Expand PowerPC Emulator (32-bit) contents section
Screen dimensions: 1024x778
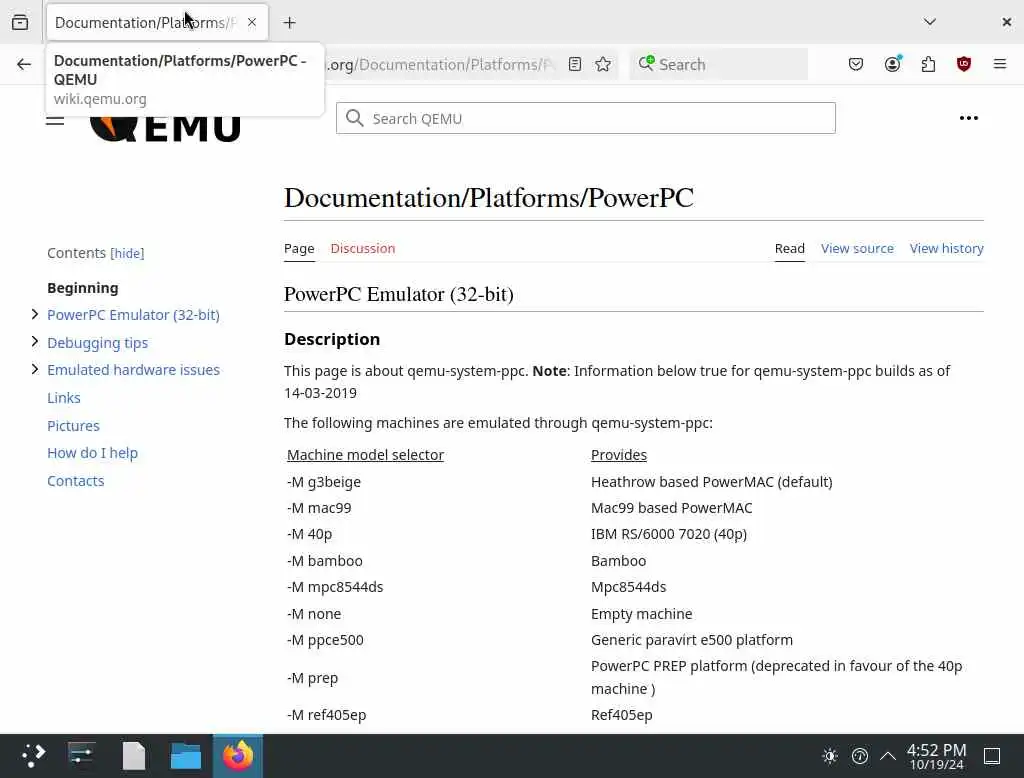click(35, 314)
